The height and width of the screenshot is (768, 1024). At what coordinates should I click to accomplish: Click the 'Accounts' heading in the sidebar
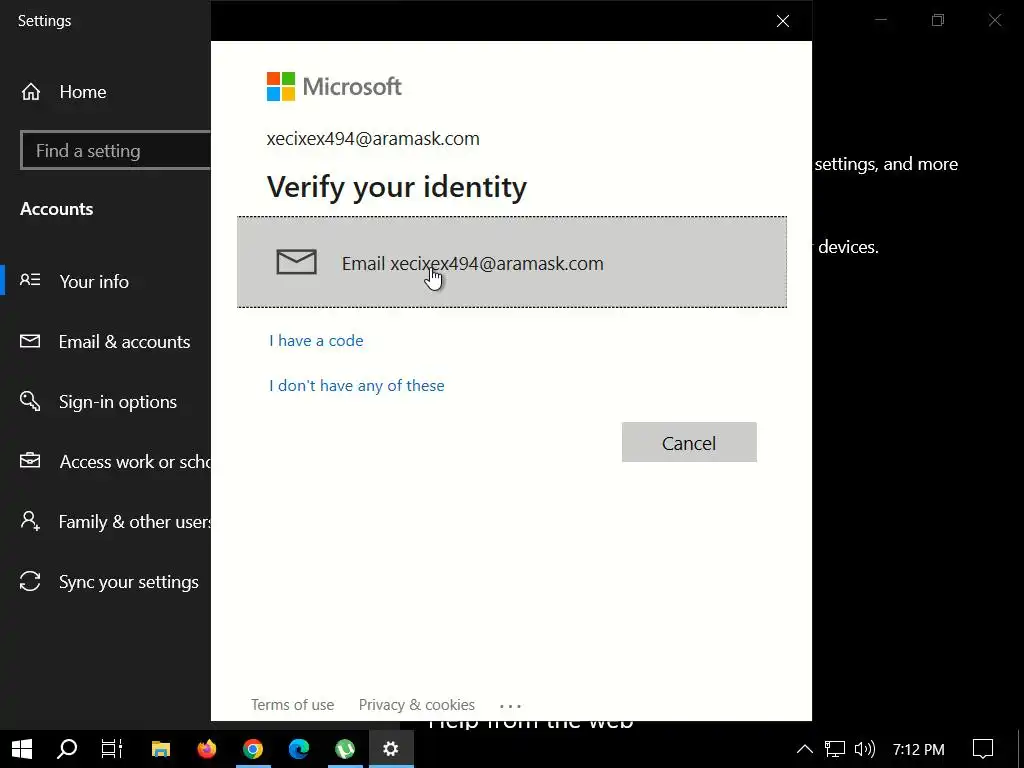tap(57, 209)
